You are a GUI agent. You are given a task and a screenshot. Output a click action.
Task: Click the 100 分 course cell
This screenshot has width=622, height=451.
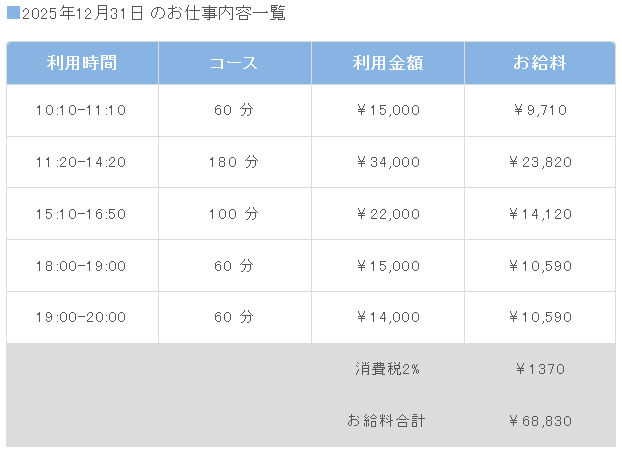234,214
